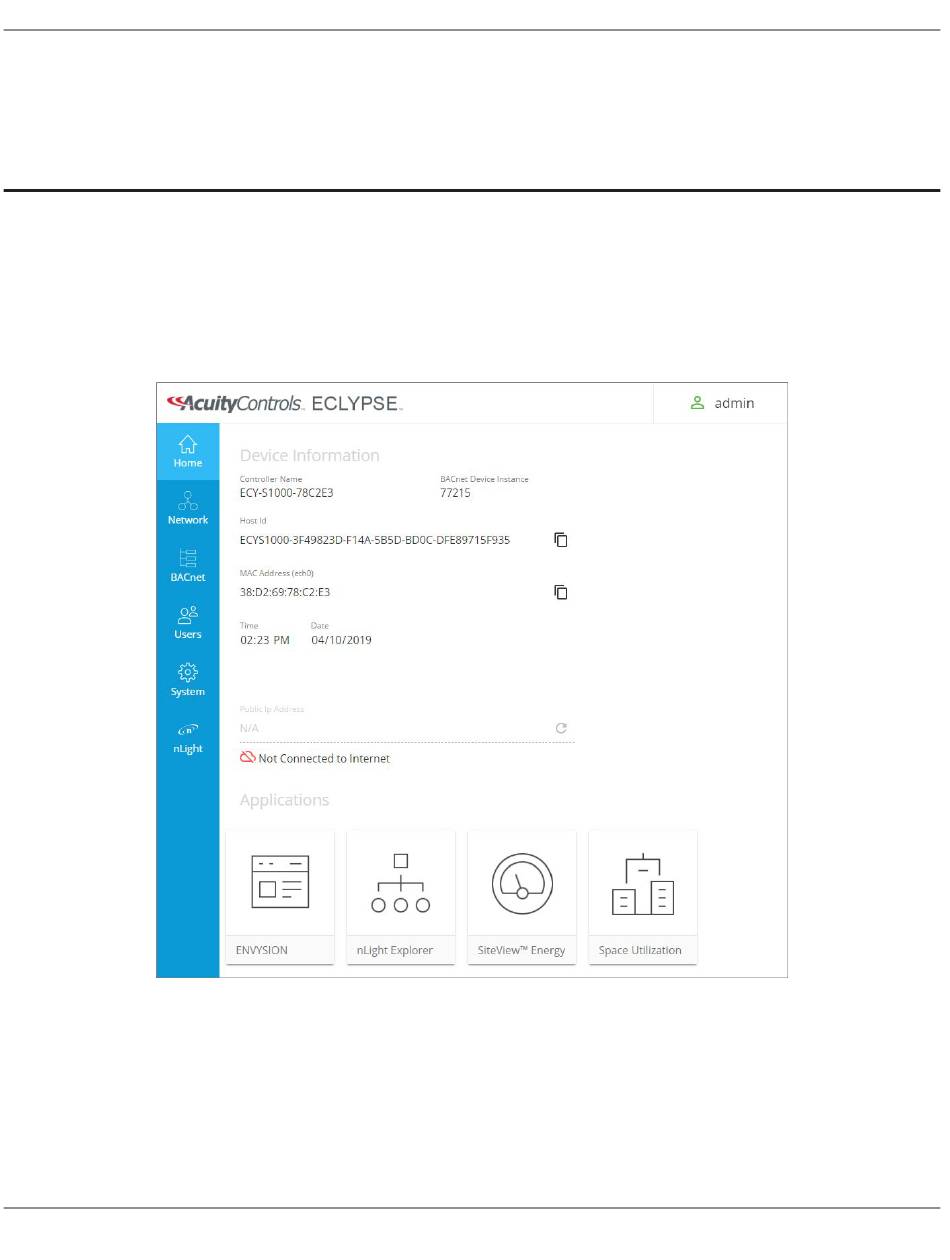Viewport: 950px width, 1260px height.
Task: Copy the Host Id to clipboard
Action: click(561, 540)
